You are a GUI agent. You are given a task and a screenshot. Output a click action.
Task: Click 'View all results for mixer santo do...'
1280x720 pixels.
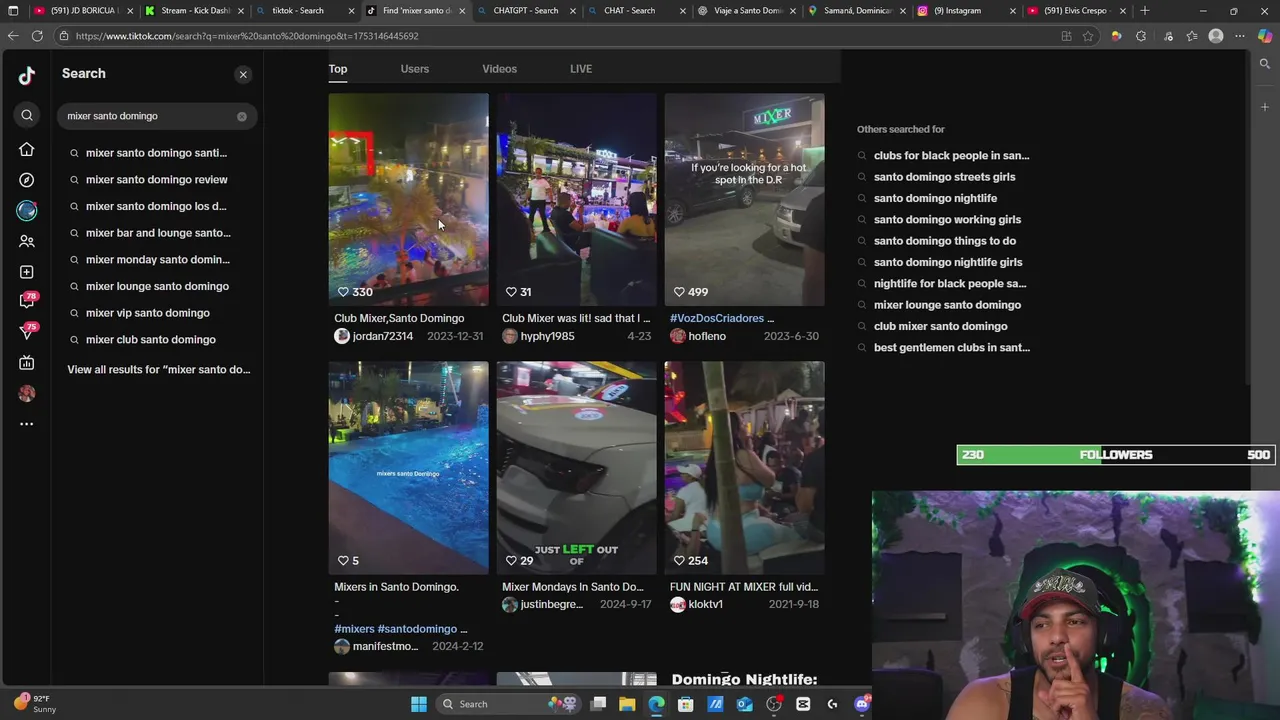click(159, 370)
